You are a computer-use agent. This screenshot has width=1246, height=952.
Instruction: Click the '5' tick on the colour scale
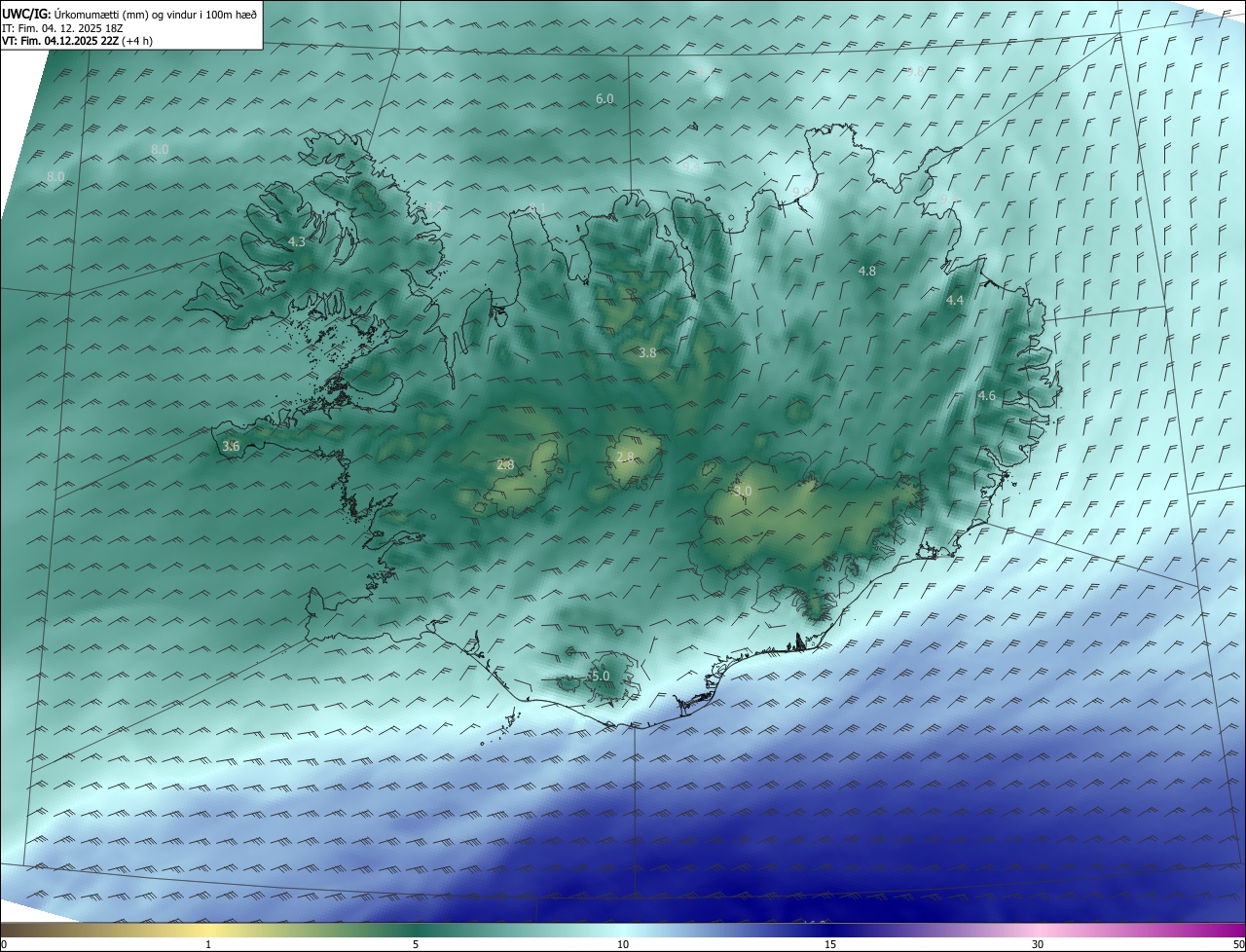click(416, 944)
